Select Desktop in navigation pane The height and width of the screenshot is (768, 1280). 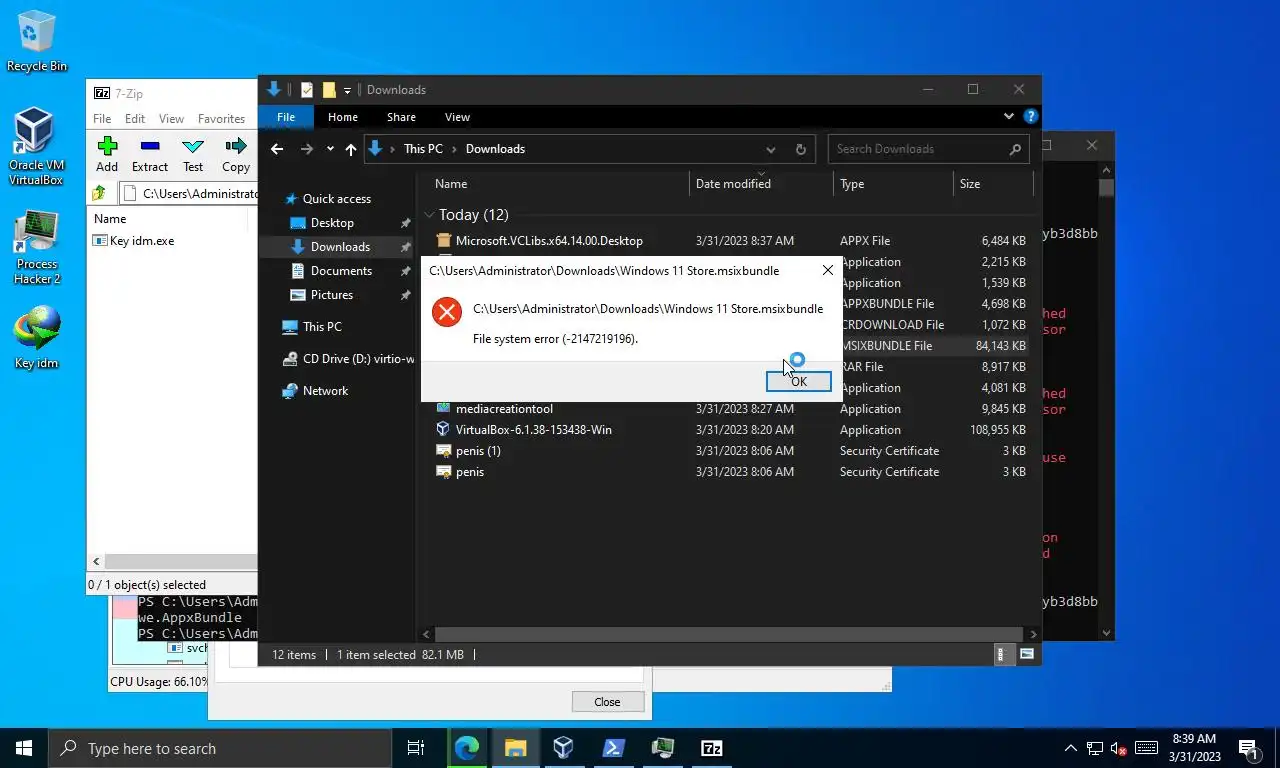[x=332, y=223]
